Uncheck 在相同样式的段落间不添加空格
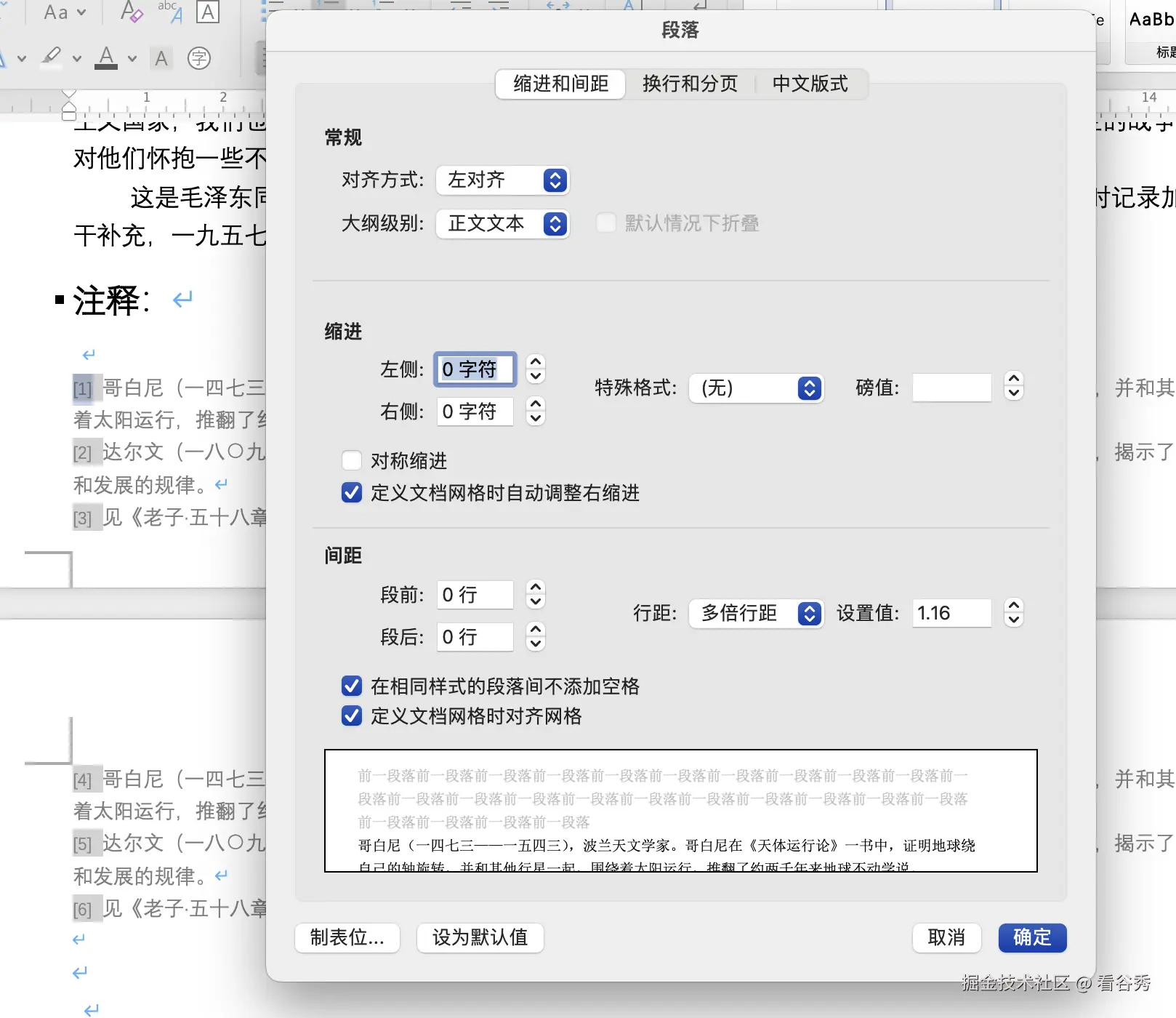This screenshot has height=1018, width=1176. 352,686
